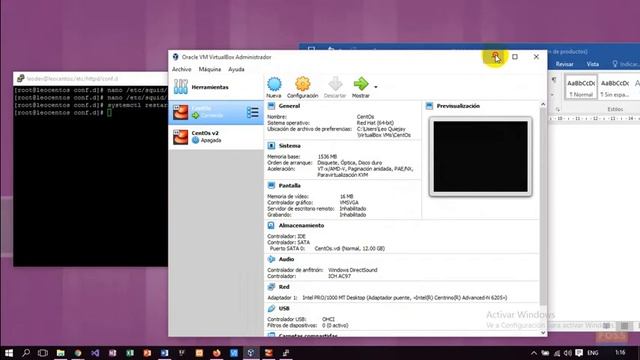This screenshot has width=640, height=360.
Task: Click the details scrollbar up arrow
Action: tap(543, 104)
